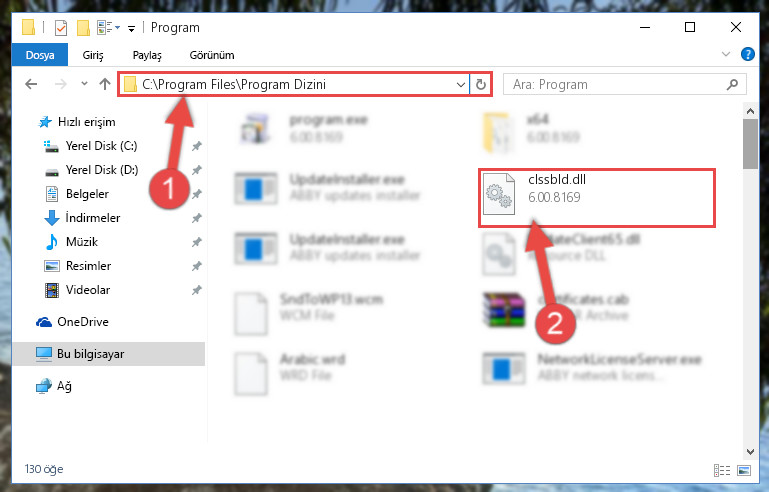
Task: Open recent locations dropdown arrow
Action: [84, 84]
